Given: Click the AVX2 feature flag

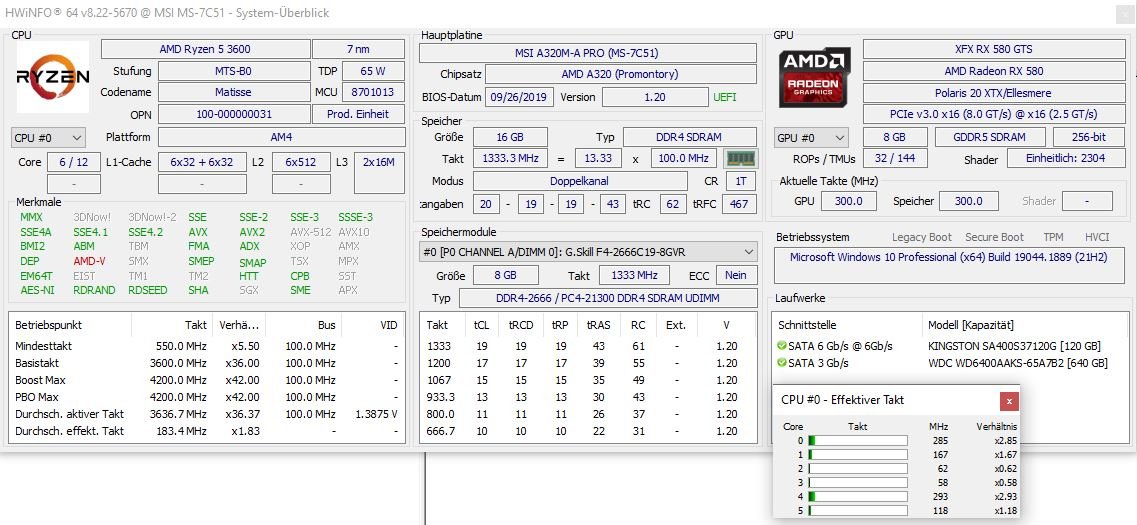Looking at the screenshot, I should (x=252, y=232).
